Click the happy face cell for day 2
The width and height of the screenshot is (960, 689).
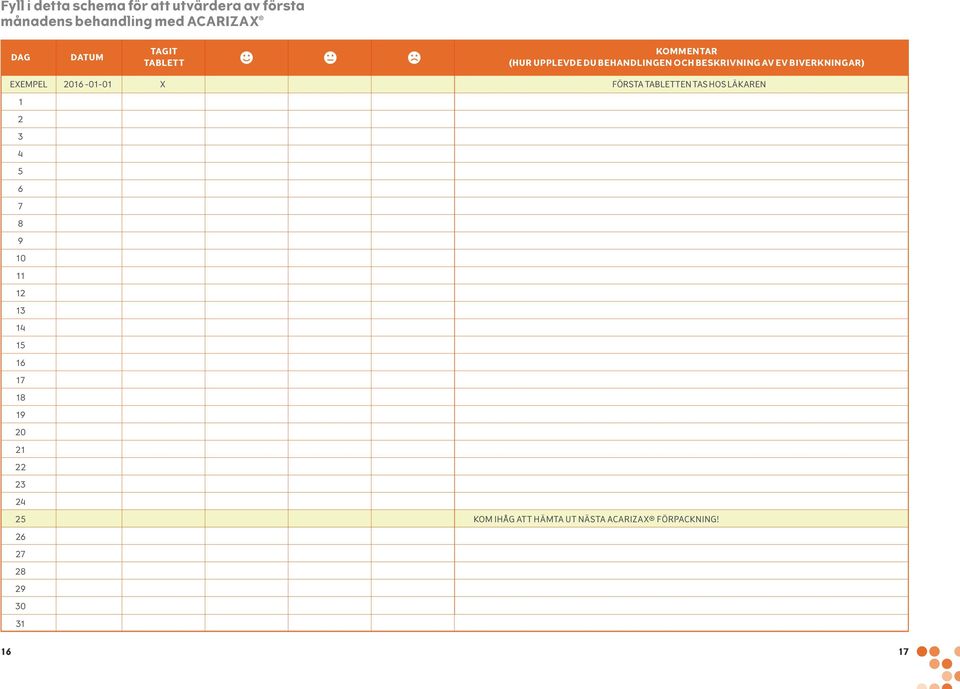246,119
